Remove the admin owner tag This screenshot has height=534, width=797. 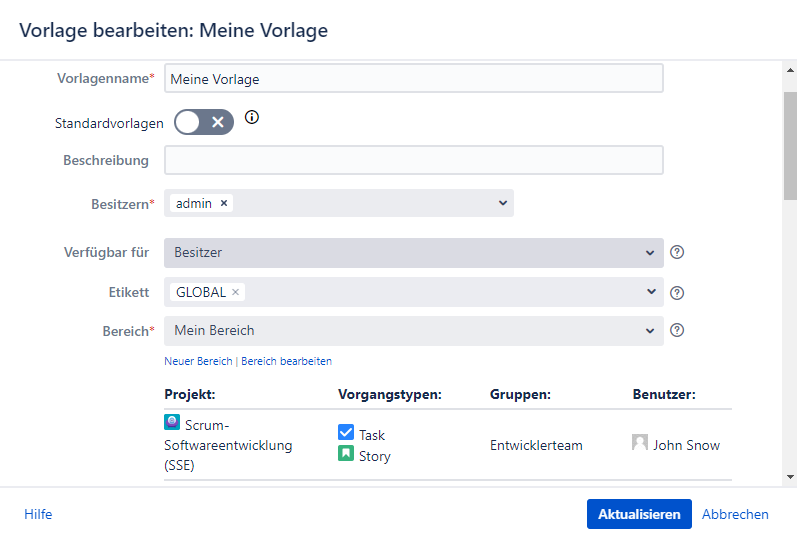tap(224, 203)
